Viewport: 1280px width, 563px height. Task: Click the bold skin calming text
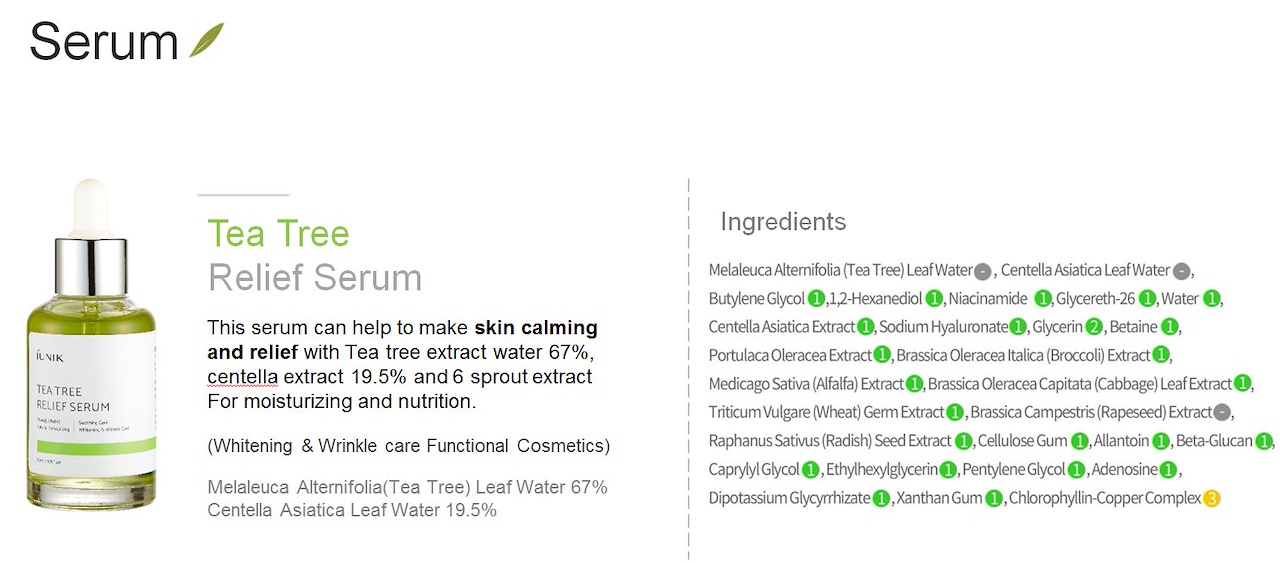point(536,328)
